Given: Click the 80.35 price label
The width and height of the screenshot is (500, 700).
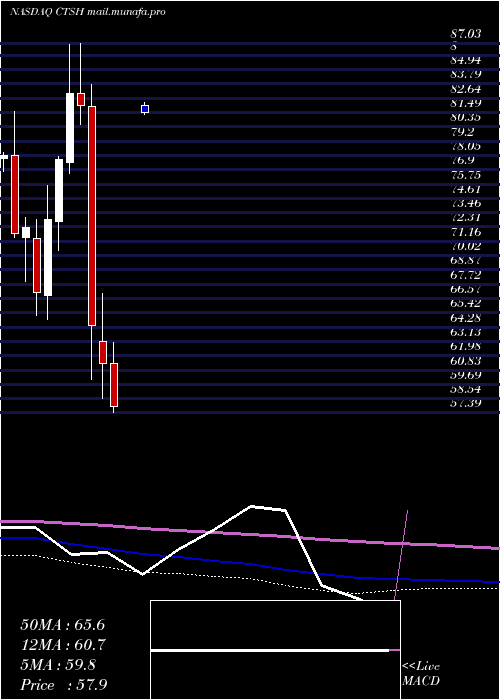Looking at the screenshot, I should (466, 117).
